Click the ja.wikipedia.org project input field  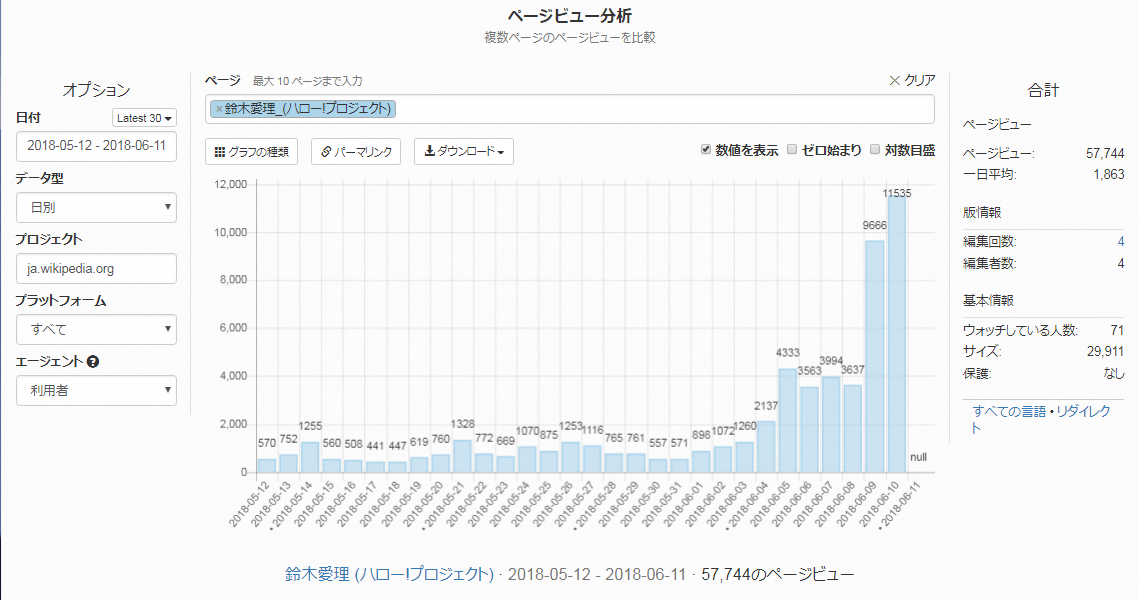[96, 268]
